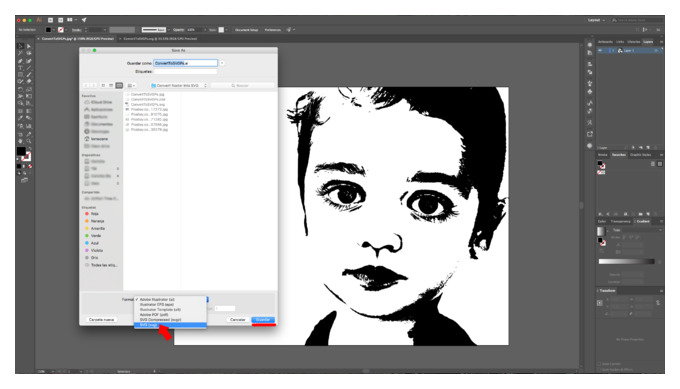Viewport: 680px width, 389px height.
Task: Select the ConvertToSVGPs.psd file in the list
Action: 148,99
